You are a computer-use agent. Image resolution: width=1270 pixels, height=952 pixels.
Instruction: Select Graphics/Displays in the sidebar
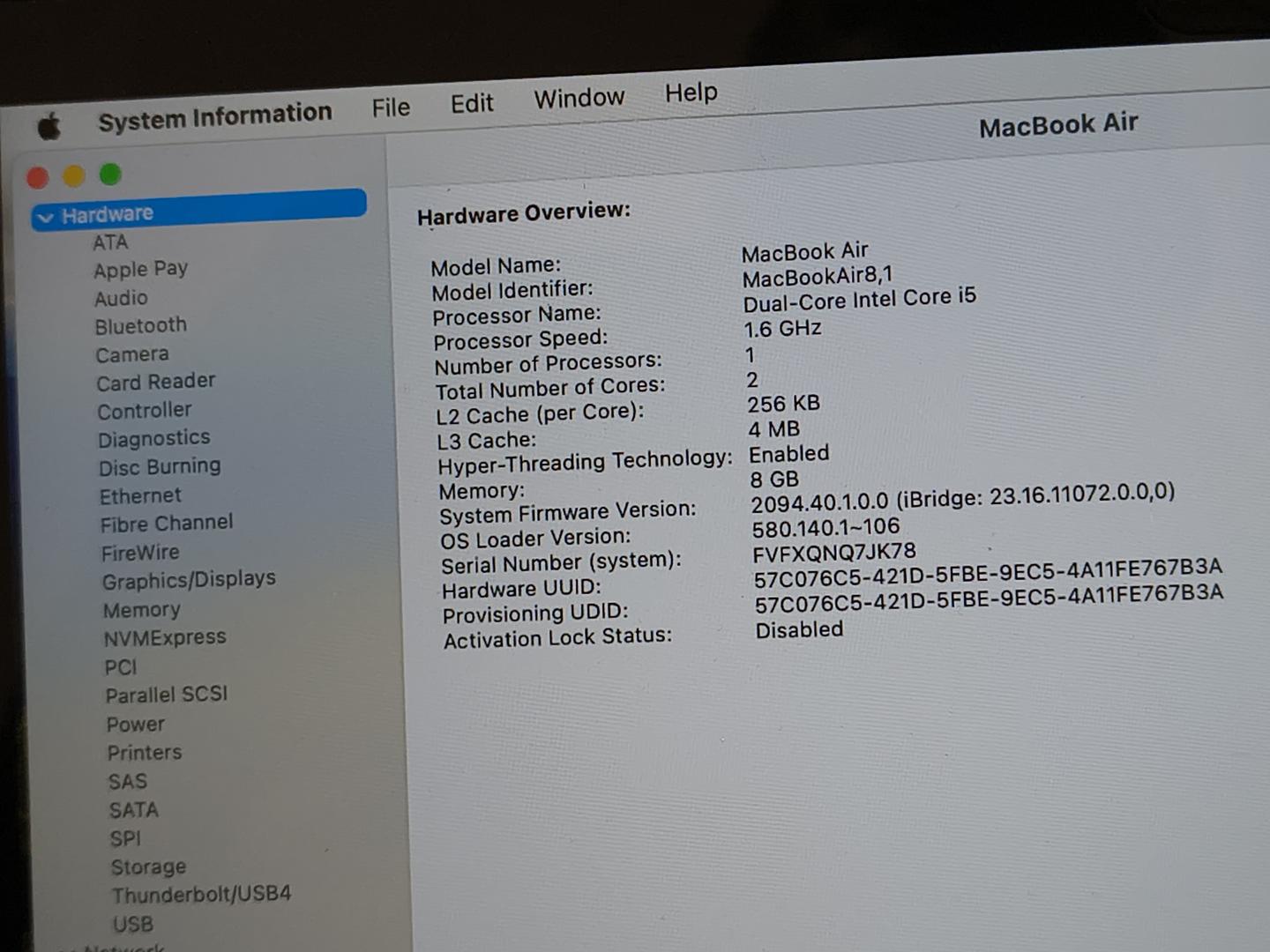pyautogui.click(x=189, y=580)
